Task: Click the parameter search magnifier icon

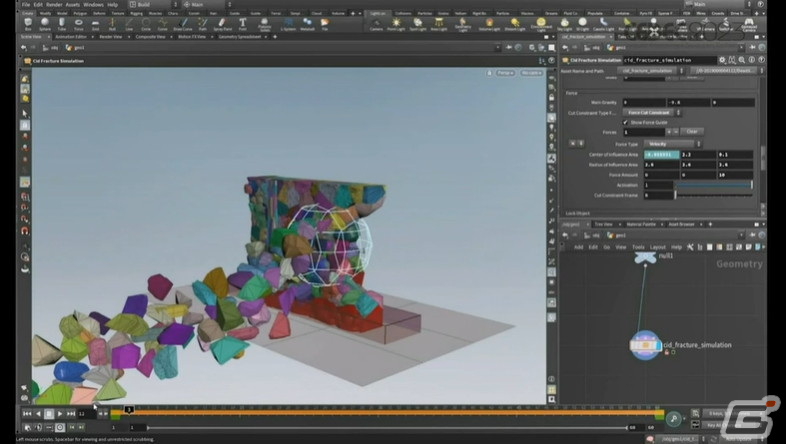Action: 741,60
